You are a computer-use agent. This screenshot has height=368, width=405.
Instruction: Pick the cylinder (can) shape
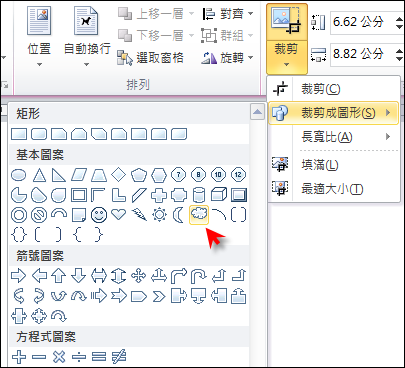(199, 195)
